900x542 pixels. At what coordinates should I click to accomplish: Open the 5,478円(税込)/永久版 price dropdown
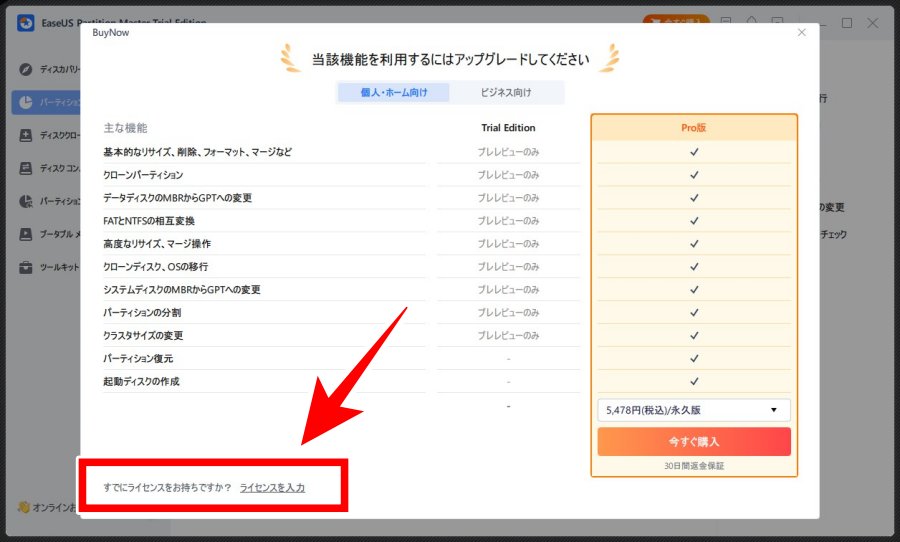(x=693, y=410)
